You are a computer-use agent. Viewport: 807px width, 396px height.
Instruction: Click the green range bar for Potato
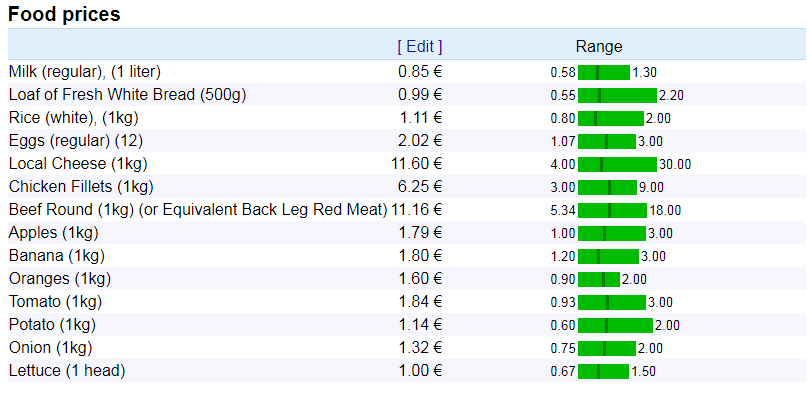click(x=616, y=325)
